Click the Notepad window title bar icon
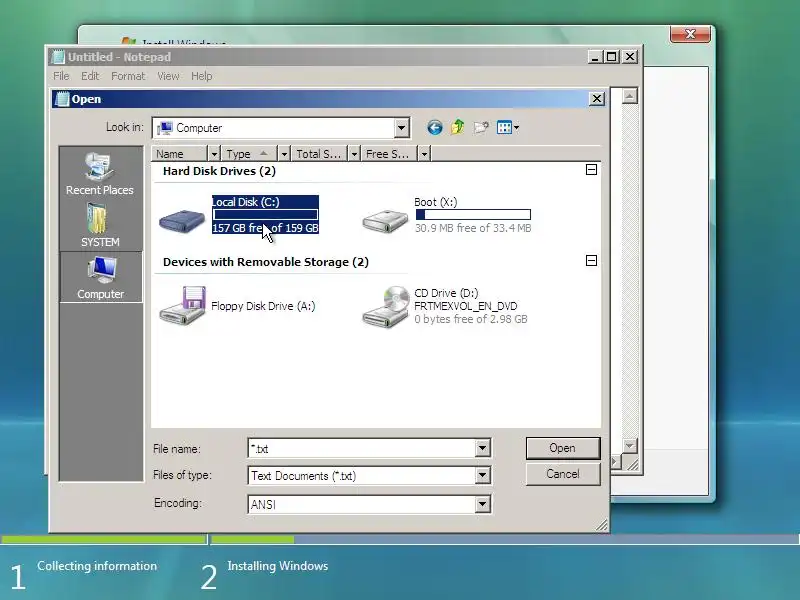The height and width of the screenshot is (600, 800). point(58,57)
